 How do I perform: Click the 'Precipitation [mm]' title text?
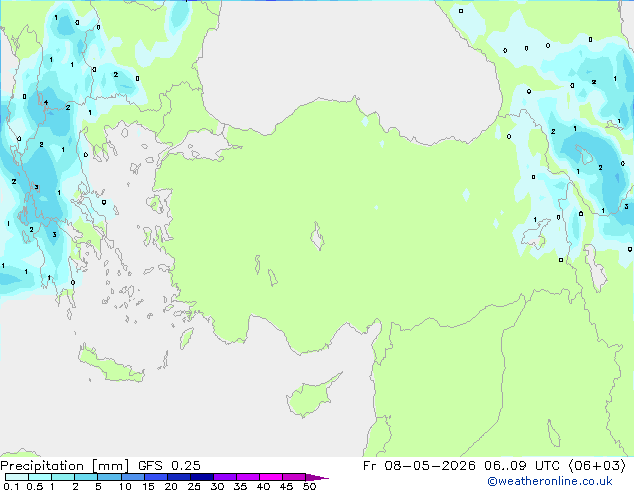pyautogui.click(x=64, y=466)
